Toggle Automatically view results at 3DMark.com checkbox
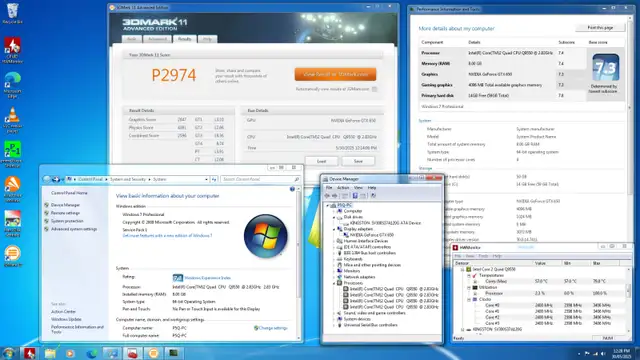This screenshot has width=640, height=360. click(374, 89)
